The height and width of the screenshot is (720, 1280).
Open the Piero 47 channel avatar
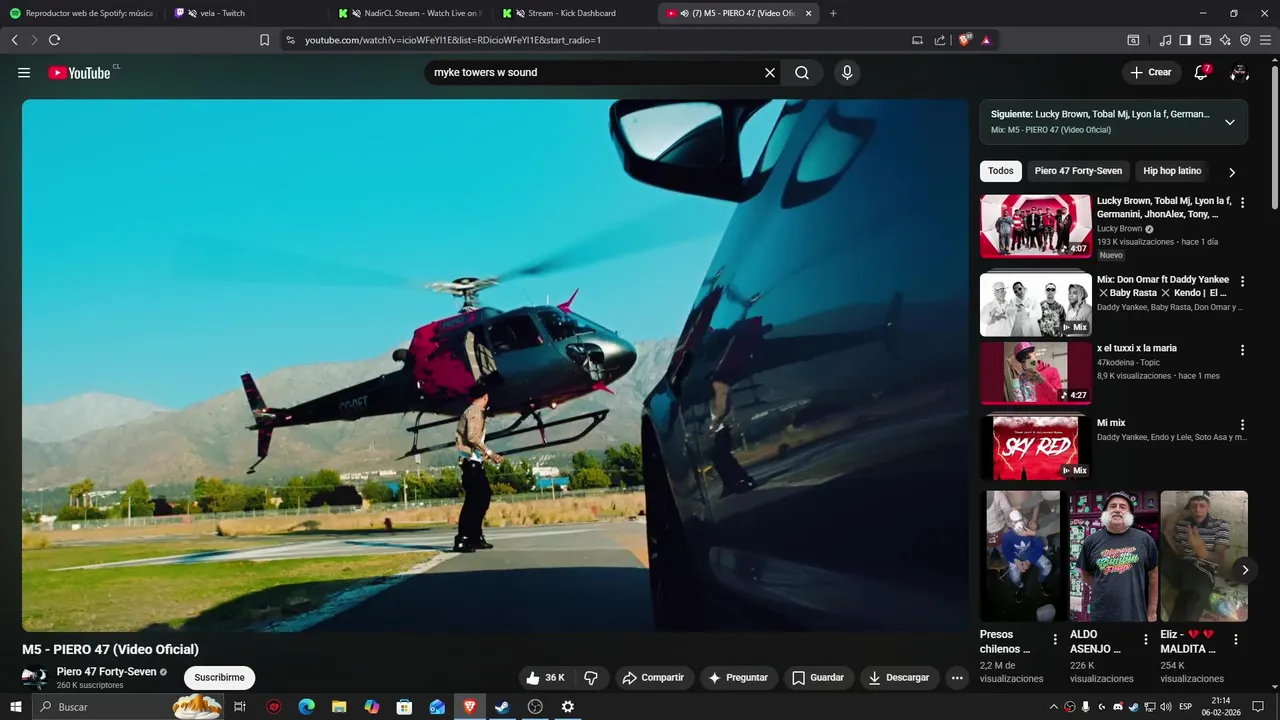coord(35,678)
